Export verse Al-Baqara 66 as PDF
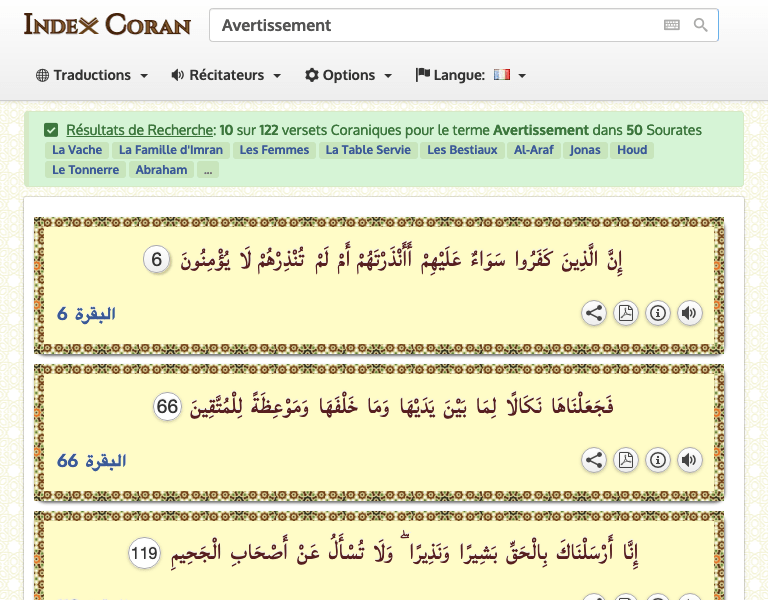 coord(626,460)
